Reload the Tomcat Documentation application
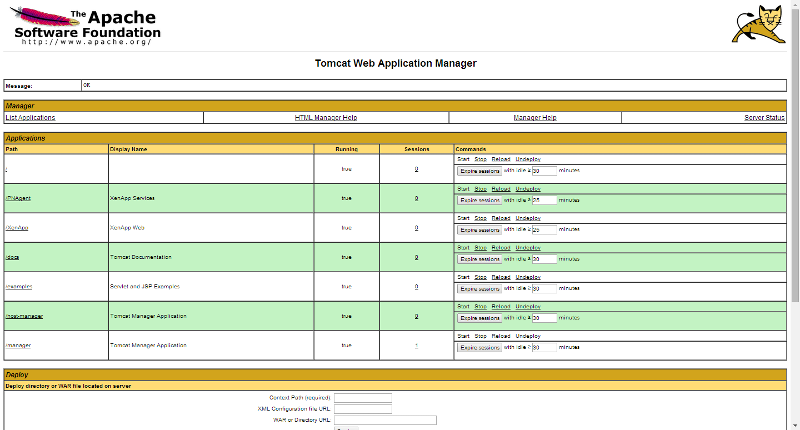This screenshot has width=800, height=430. [x=501, y=248]
